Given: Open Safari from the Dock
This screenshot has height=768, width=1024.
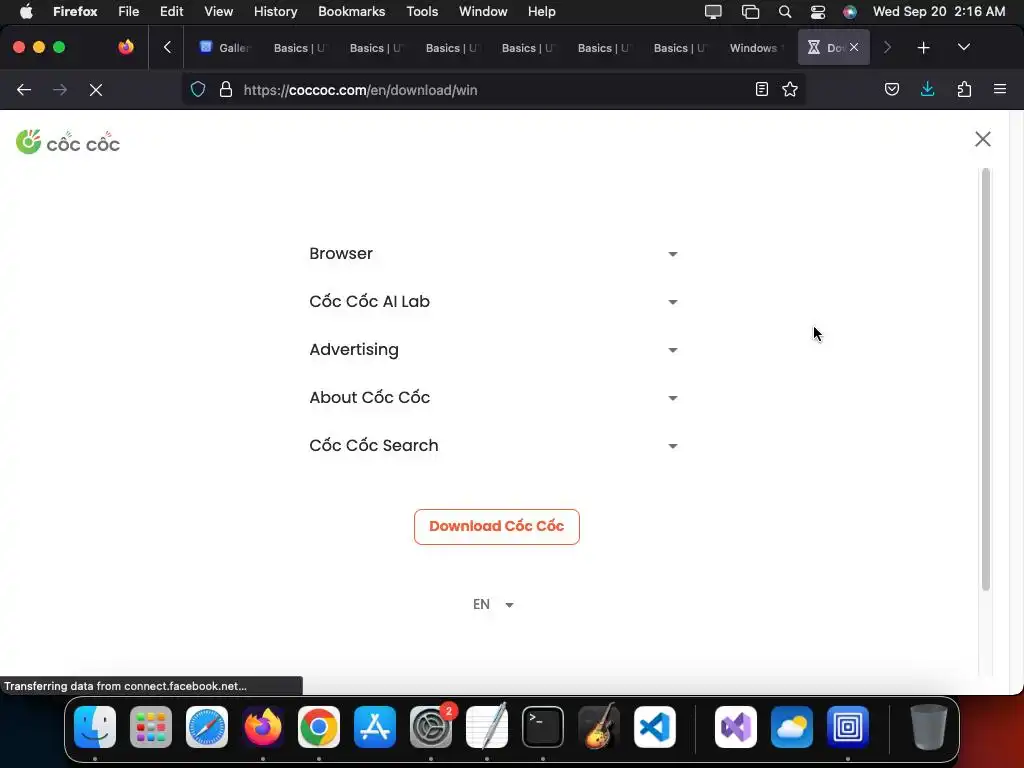Looking at the screenshot, I should point(207,727).
